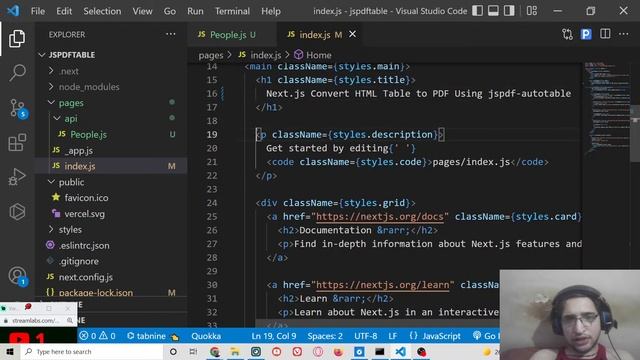Open the Search view in activity bar
640x360 pixels.
tap(17, 73)
